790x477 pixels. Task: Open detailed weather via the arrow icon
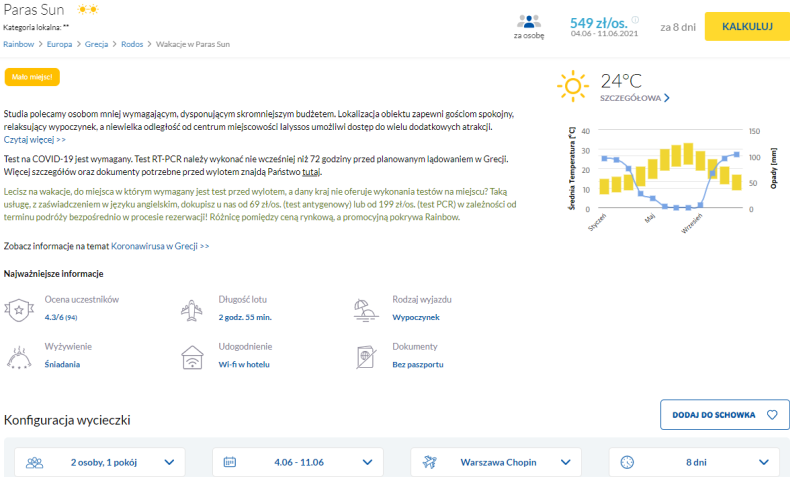(x=667, y=98)
